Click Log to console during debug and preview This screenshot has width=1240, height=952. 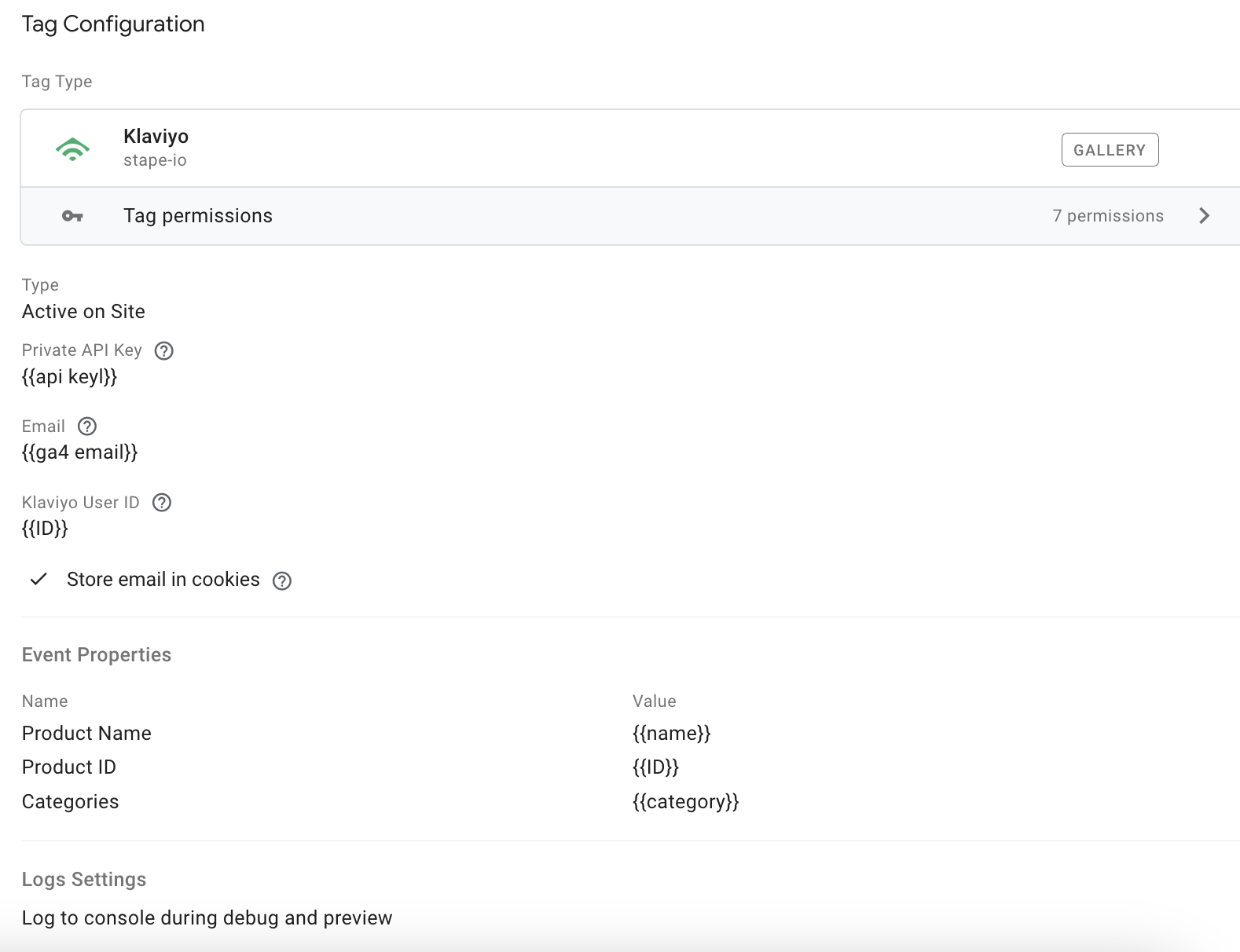click(207, 918)
